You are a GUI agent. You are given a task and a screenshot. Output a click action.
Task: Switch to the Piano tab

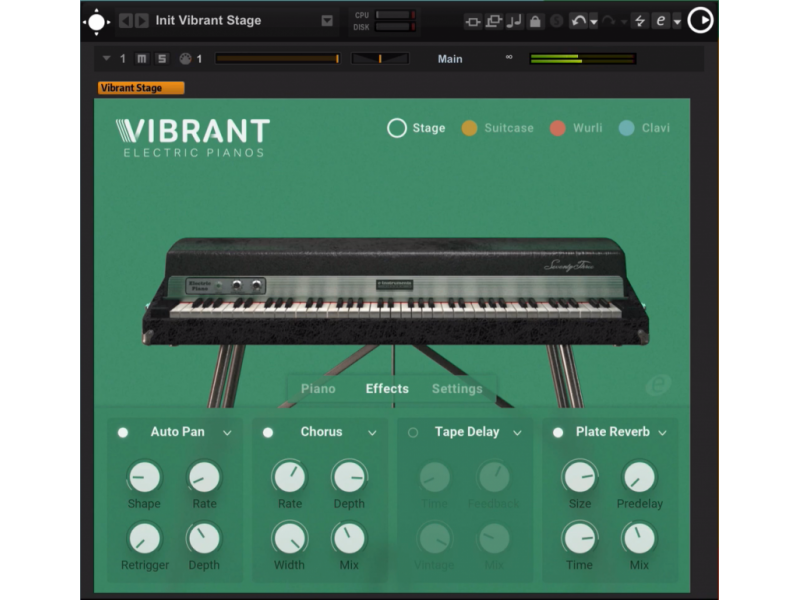pyautogui.click(x=318, y=389)
